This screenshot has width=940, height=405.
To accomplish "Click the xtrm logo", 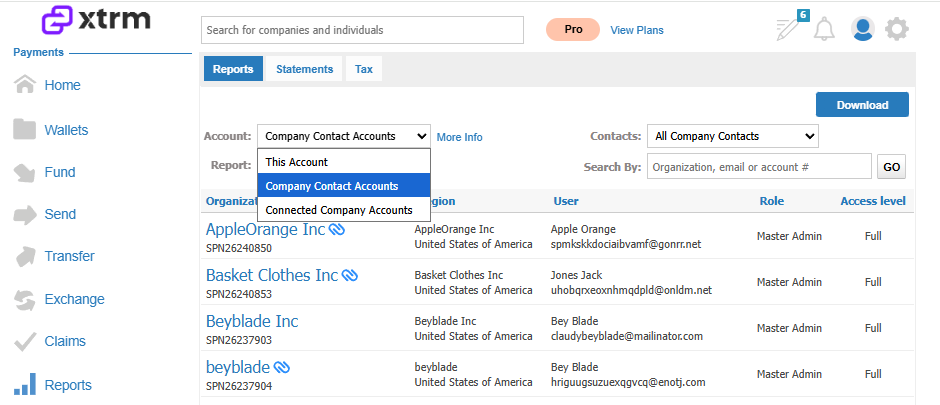I will coord(96,20).
